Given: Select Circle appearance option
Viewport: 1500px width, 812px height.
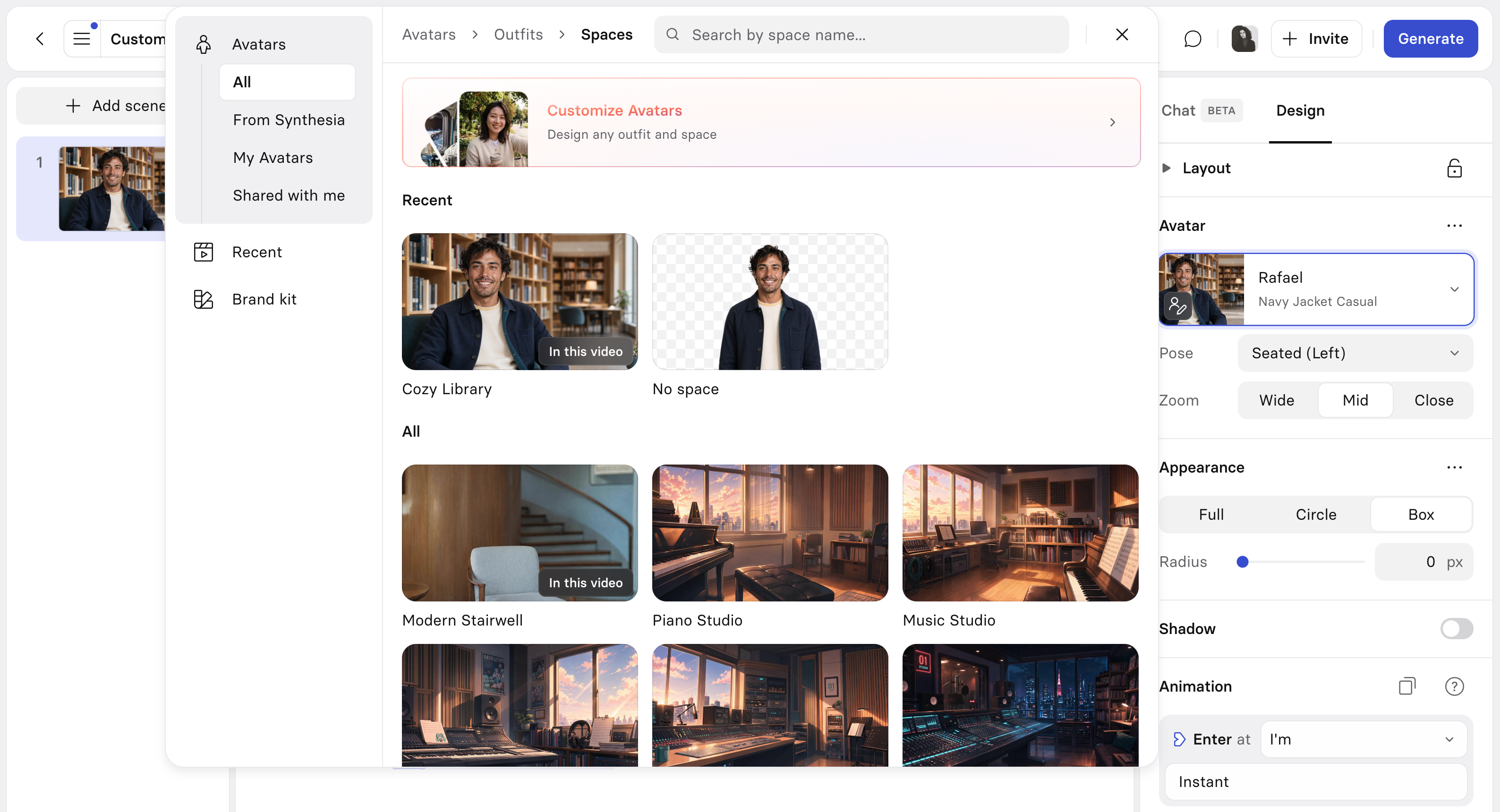Looking at the screenshot, I should pyautogui.click(x=1315, y=515).
